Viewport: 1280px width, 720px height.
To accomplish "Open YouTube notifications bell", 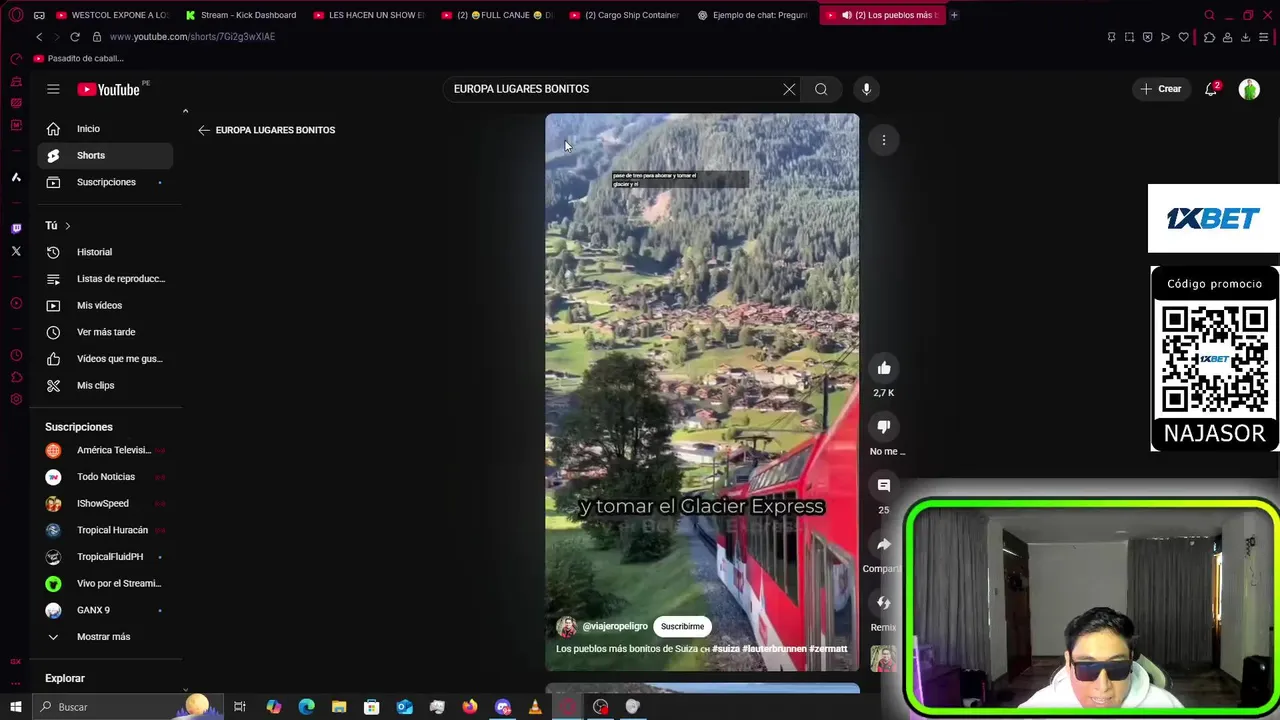I will pyautogui.click(x=1211, y=89).
